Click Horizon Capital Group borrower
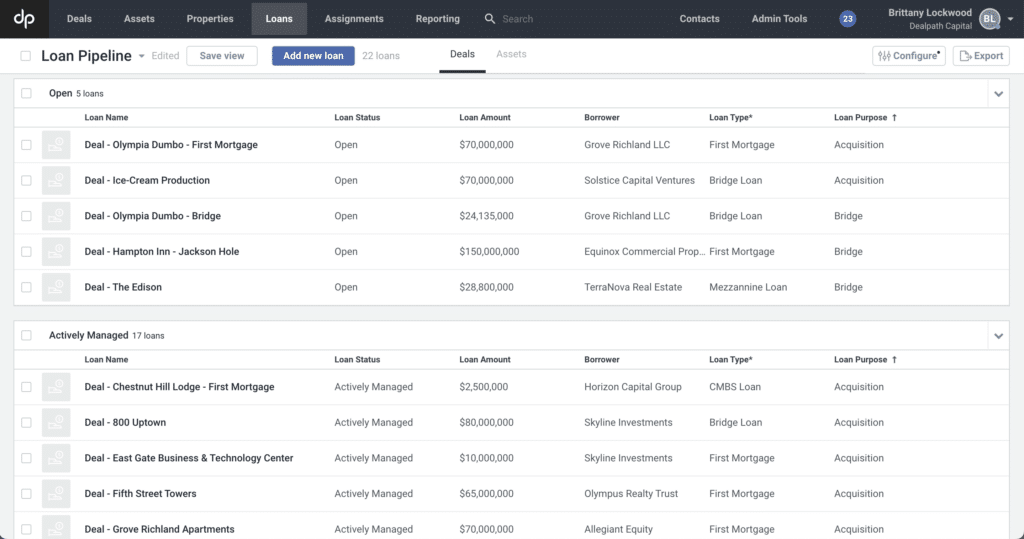The width and height of the screenshot is (1024, 539). (633, 387)
